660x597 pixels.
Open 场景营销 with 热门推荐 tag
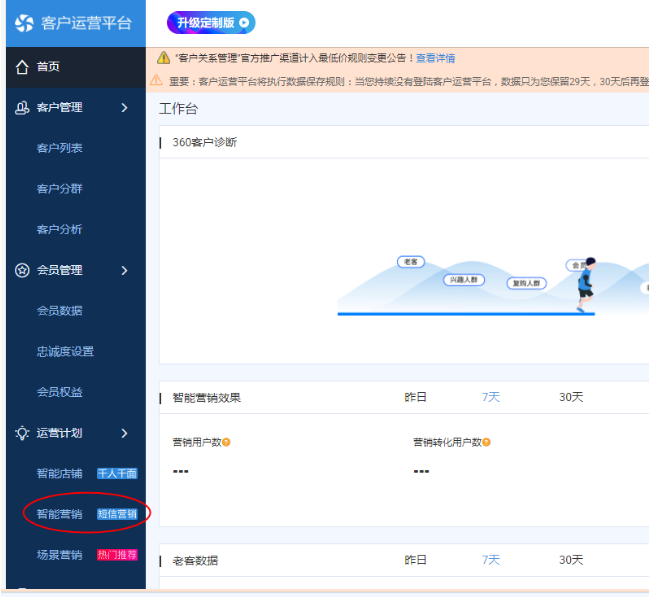tap(60, 555)
